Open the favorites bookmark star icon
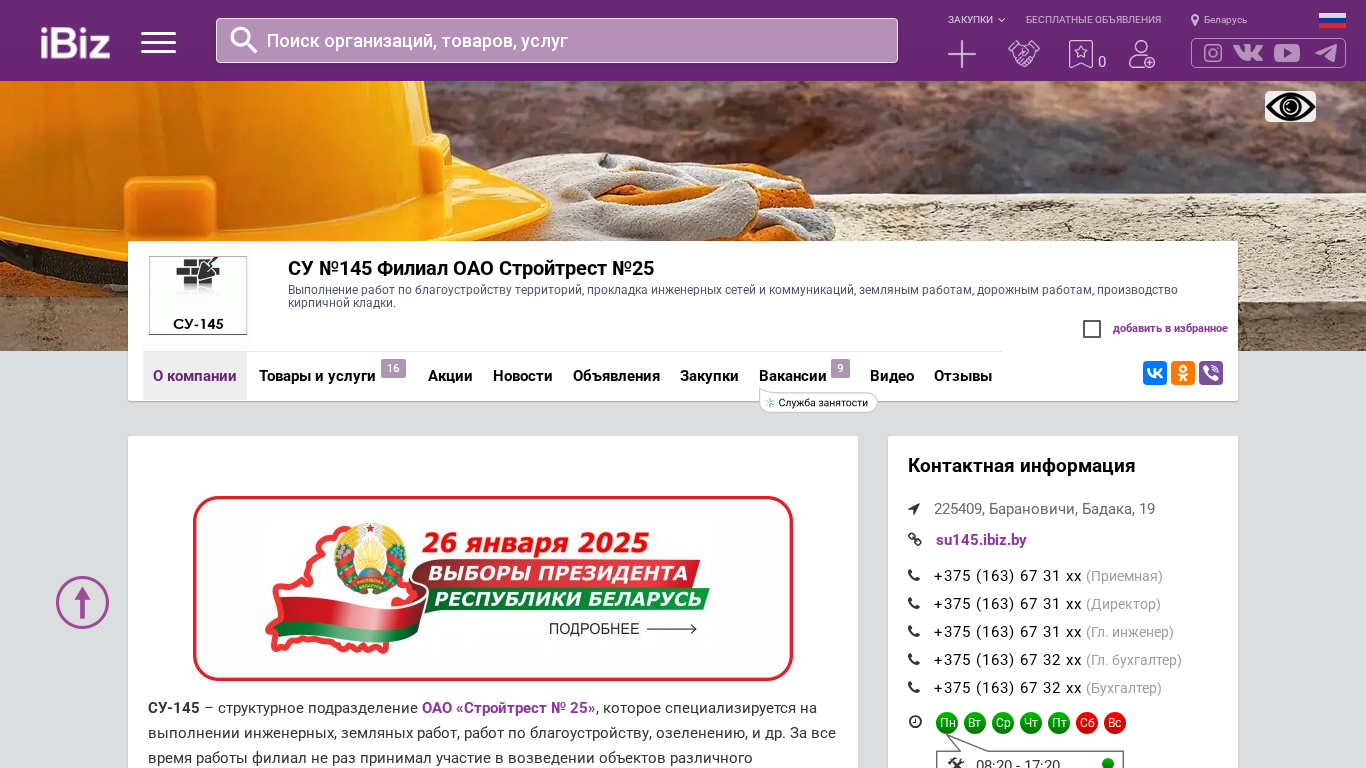Viewport: 1366px width, 768px height. [1081, 54]
